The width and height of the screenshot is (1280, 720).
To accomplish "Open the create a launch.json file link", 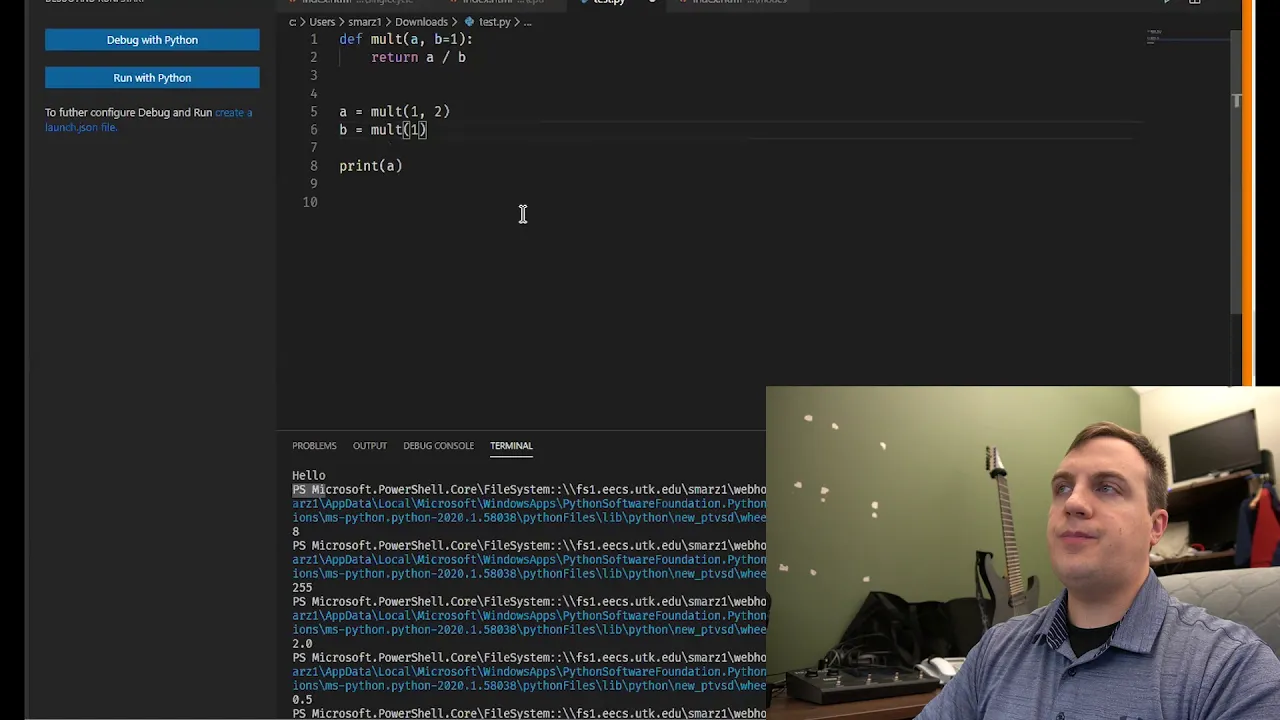I will (x=148, y=120).
